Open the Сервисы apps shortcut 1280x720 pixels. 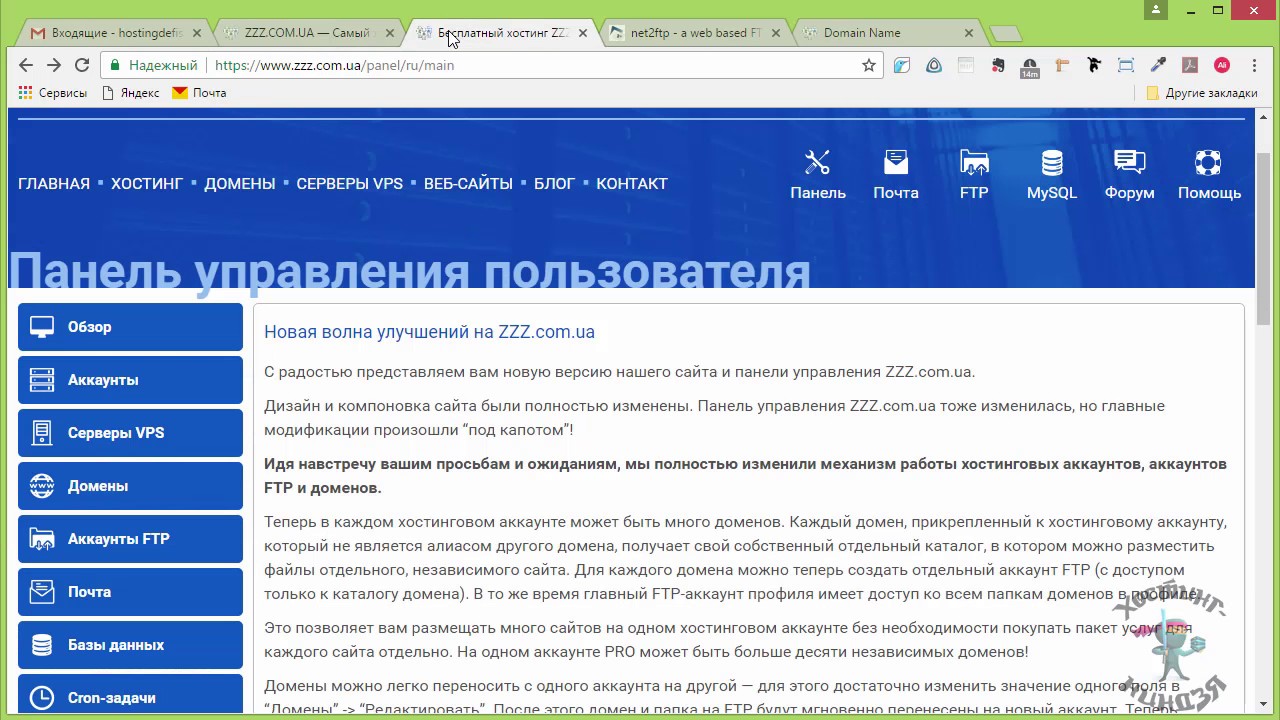point(52,93)
